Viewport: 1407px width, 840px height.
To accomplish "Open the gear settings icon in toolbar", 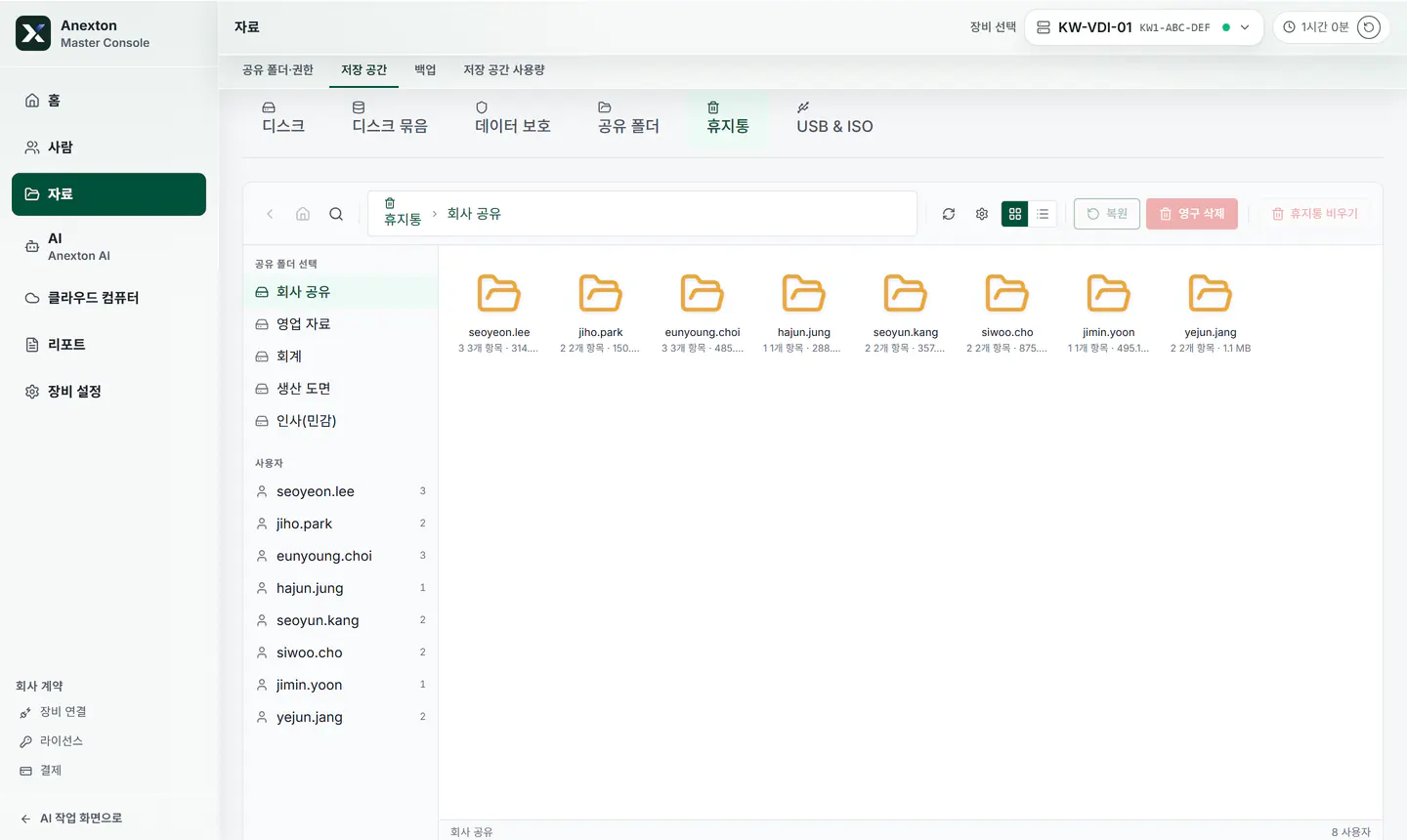I will (x=982, y=214).
